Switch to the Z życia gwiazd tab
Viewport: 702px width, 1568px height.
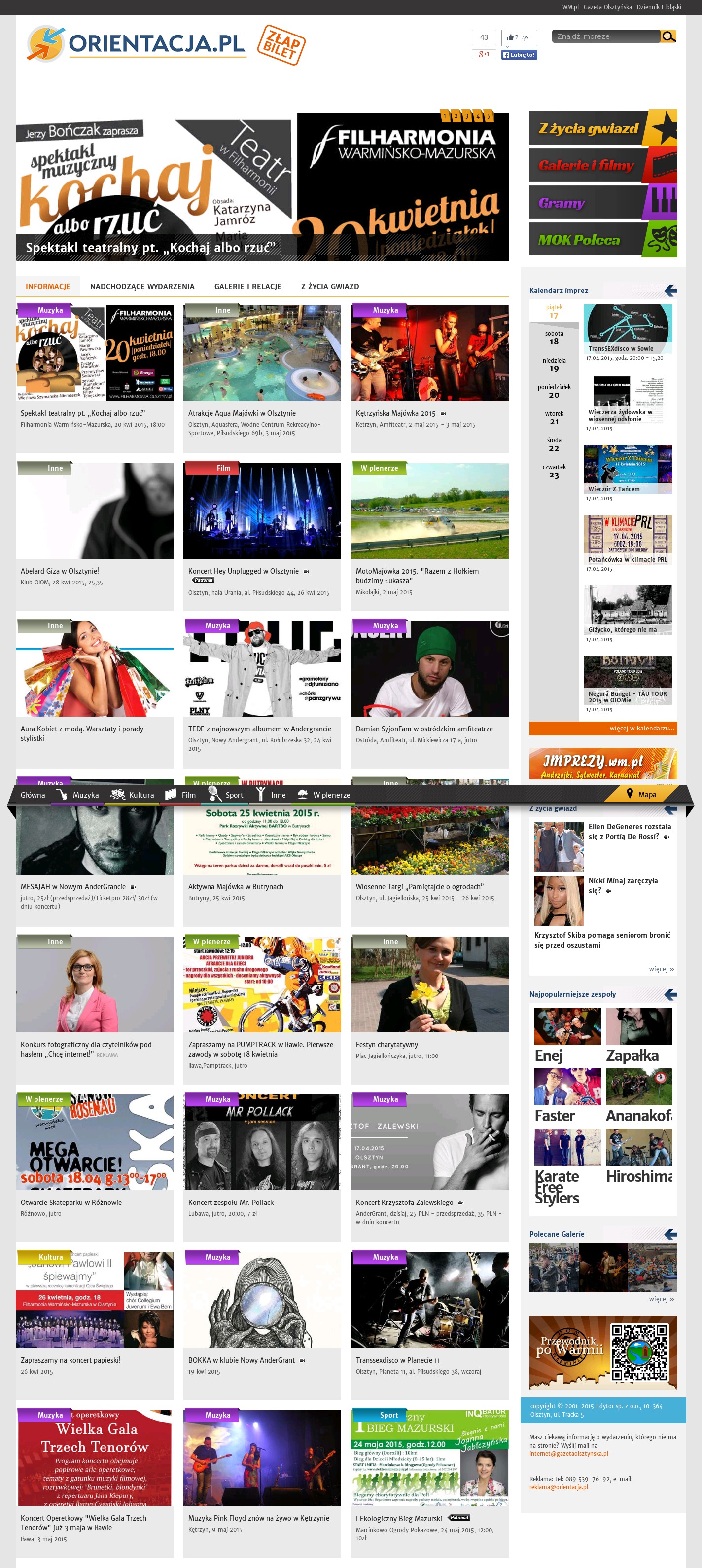tap(330, 286)
